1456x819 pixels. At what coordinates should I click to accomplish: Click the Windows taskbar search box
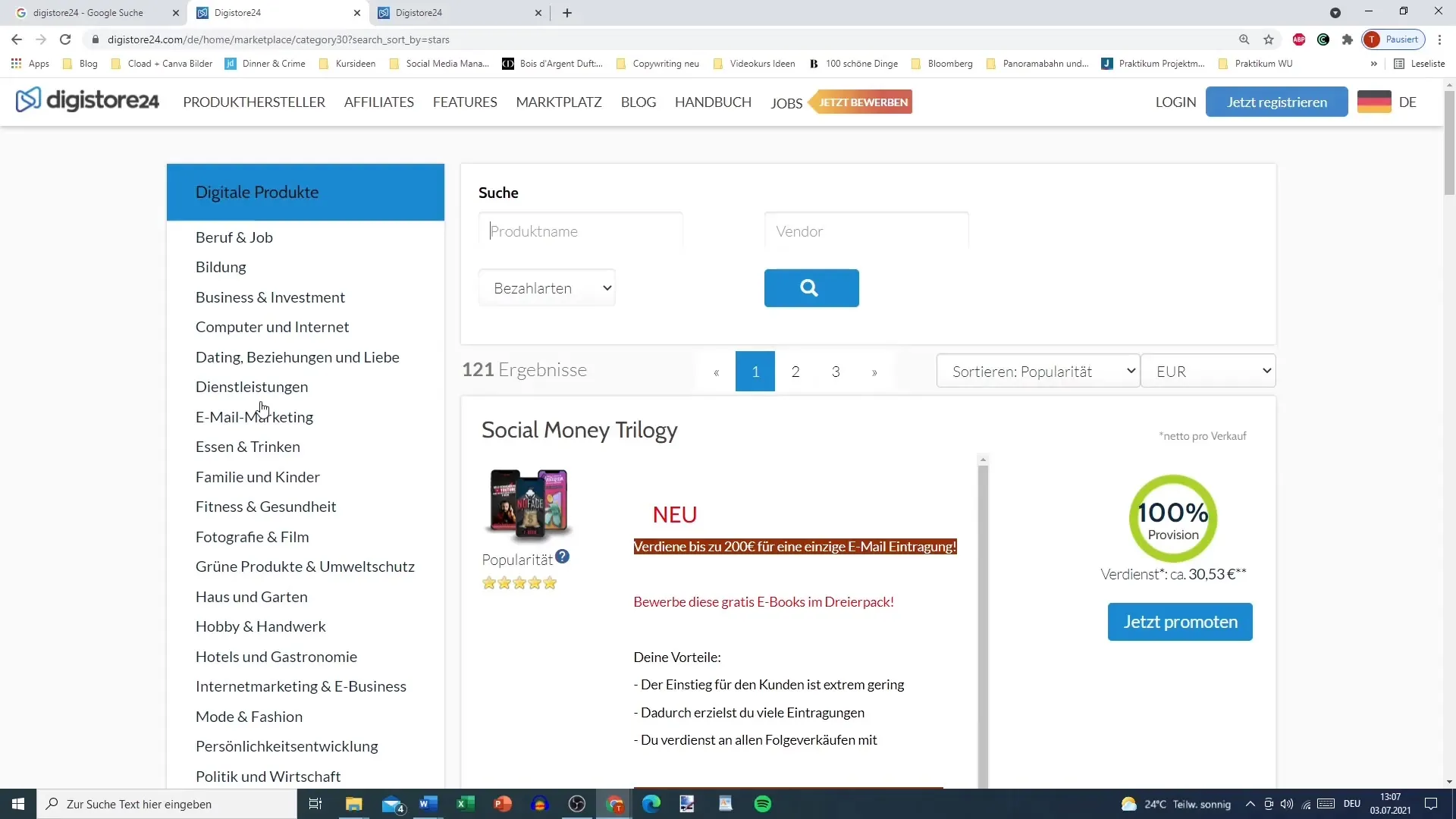(x=167, y=804)
